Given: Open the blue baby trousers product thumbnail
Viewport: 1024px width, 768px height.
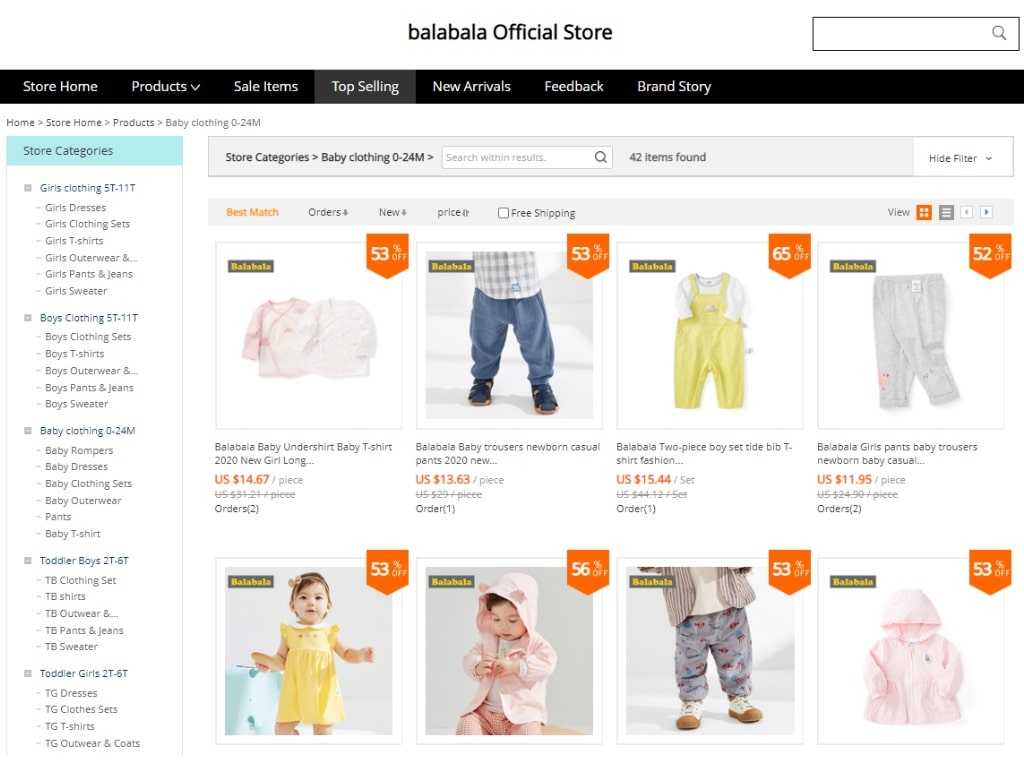Looking at the screenshot, I should click(x=509, y=336).
